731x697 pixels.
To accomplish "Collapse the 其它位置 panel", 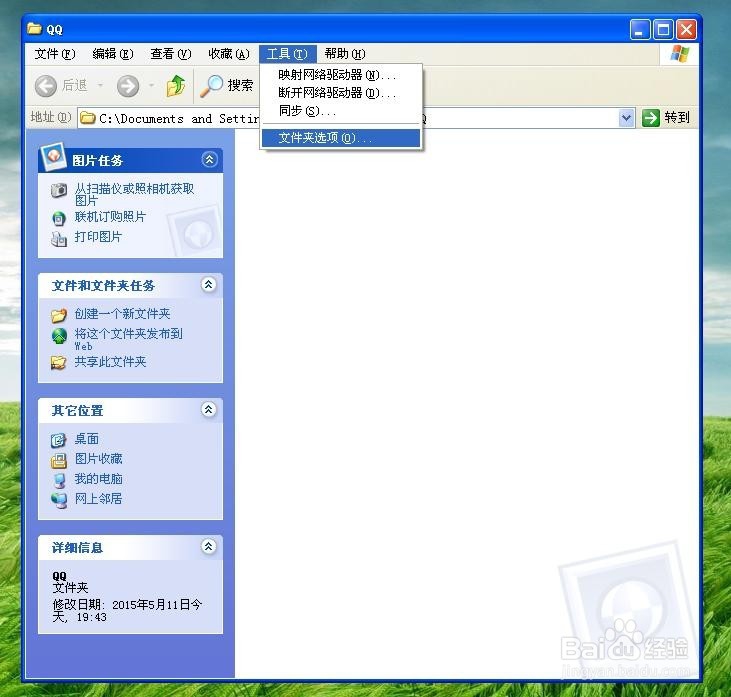I will [x=208, y=409].
